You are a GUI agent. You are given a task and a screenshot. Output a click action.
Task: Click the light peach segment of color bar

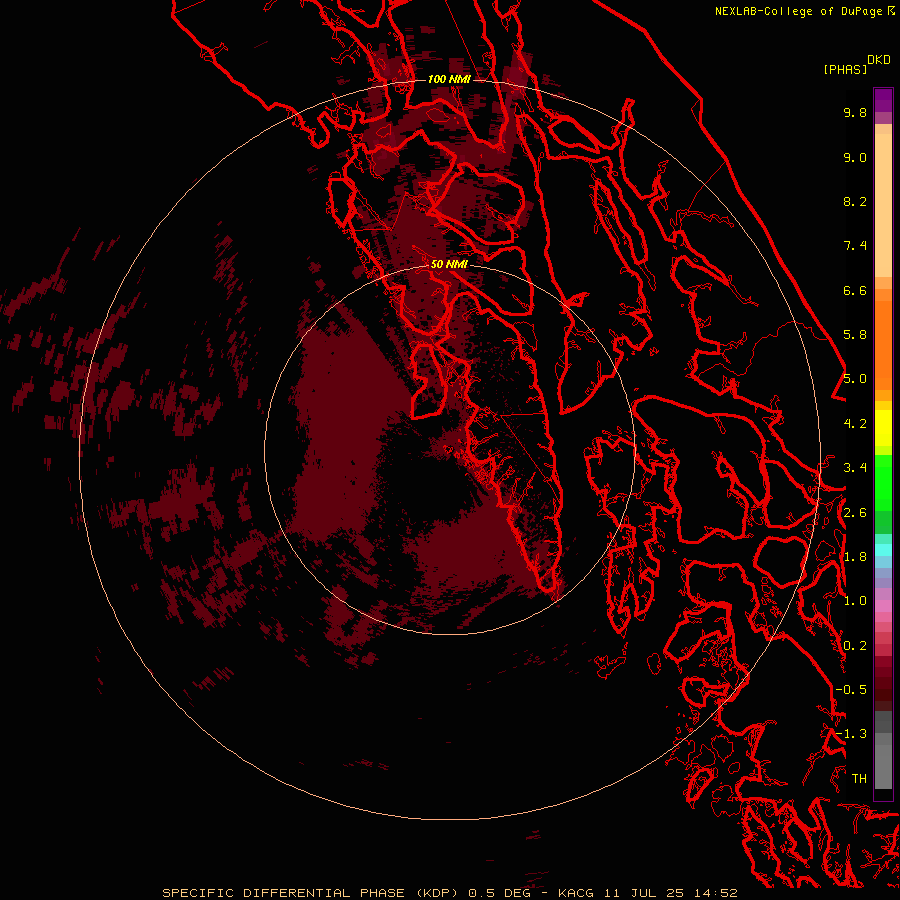click(x=883, y=204)
